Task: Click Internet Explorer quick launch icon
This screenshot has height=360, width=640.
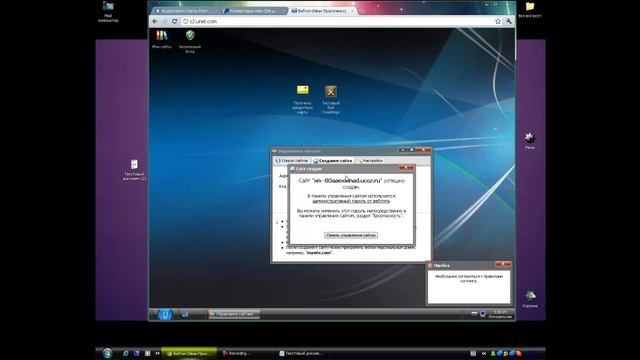Action: coord(126,353)
